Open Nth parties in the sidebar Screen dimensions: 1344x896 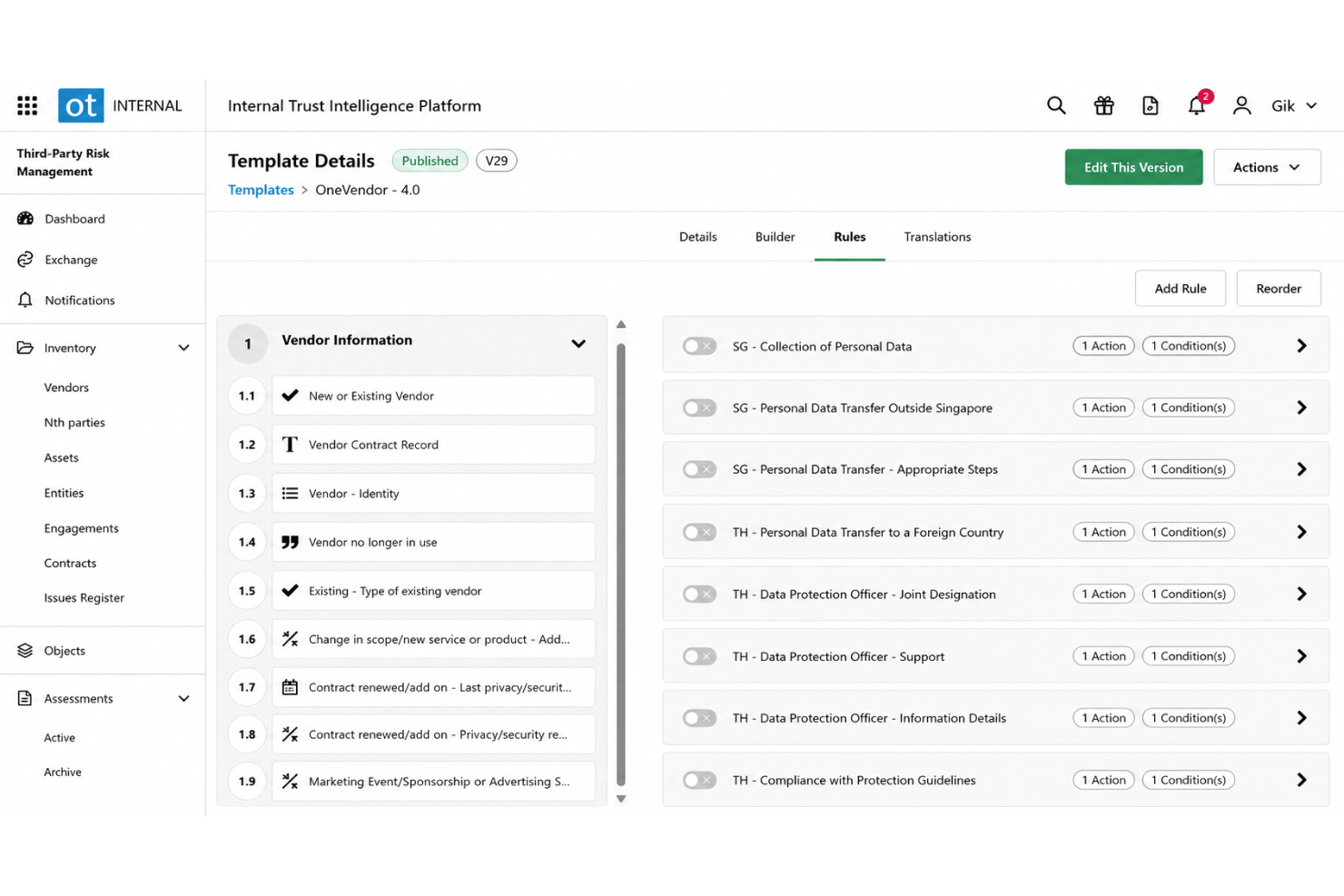click(74, 423)
